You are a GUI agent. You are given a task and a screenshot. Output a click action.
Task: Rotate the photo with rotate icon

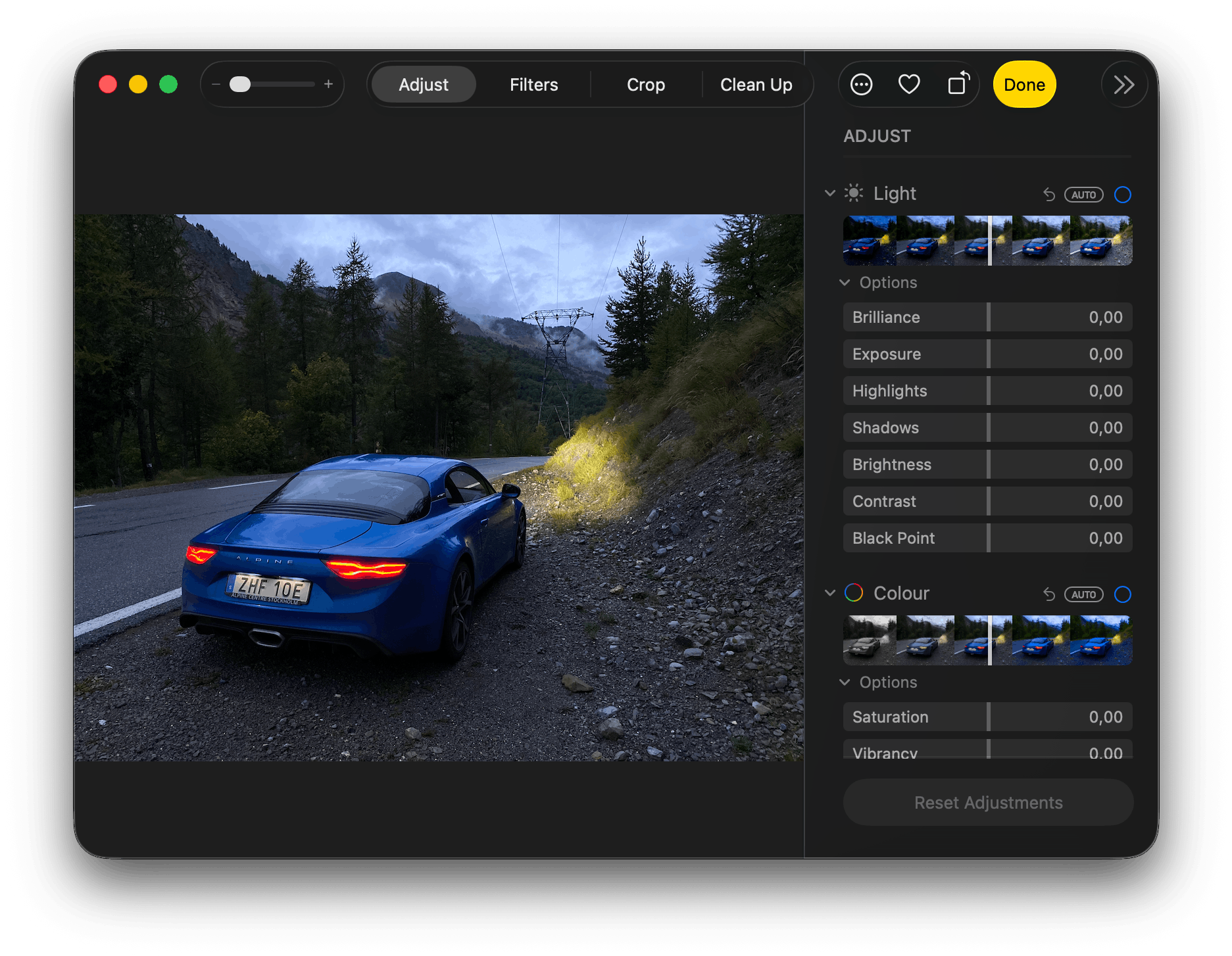pyautogui.click(x=958, y=84)
